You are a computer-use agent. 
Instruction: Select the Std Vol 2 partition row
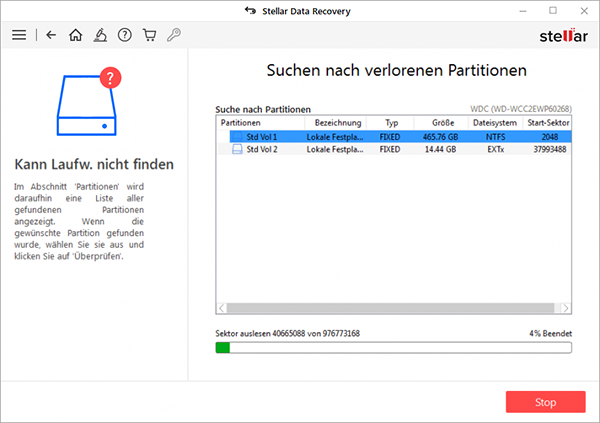(x=394, y=149)
